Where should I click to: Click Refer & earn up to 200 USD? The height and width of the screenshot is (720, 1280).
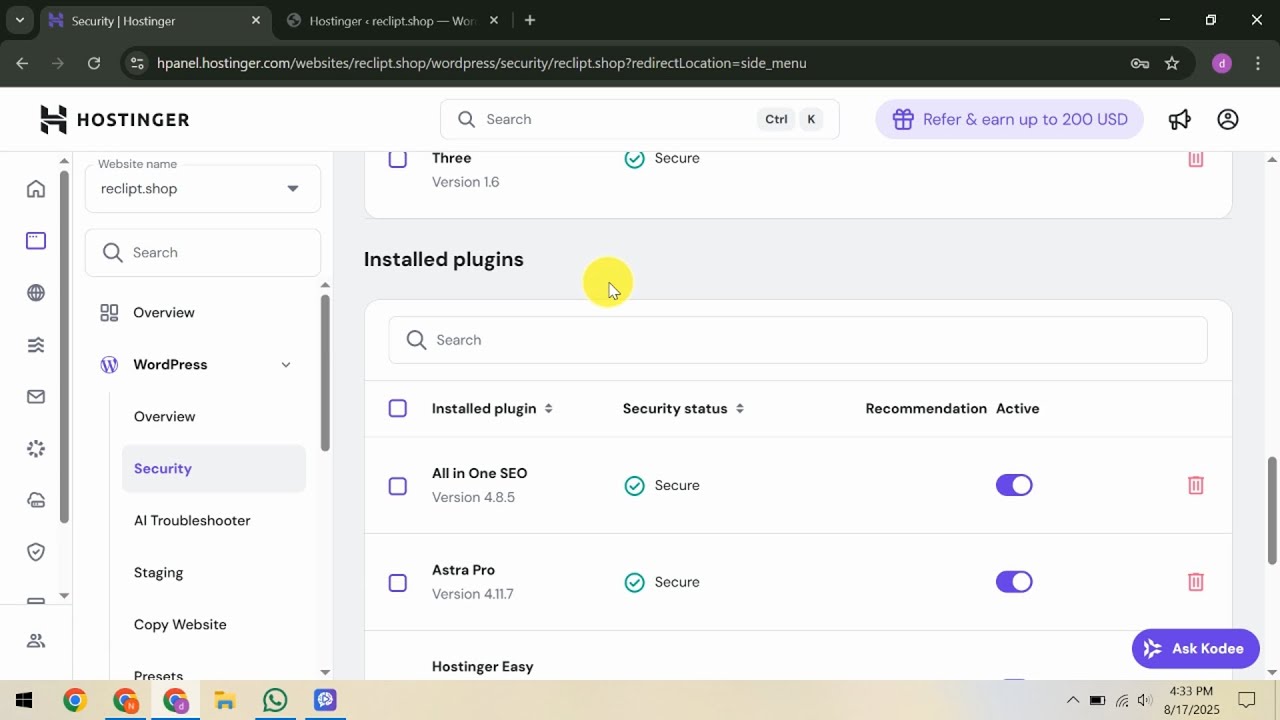1009,120
